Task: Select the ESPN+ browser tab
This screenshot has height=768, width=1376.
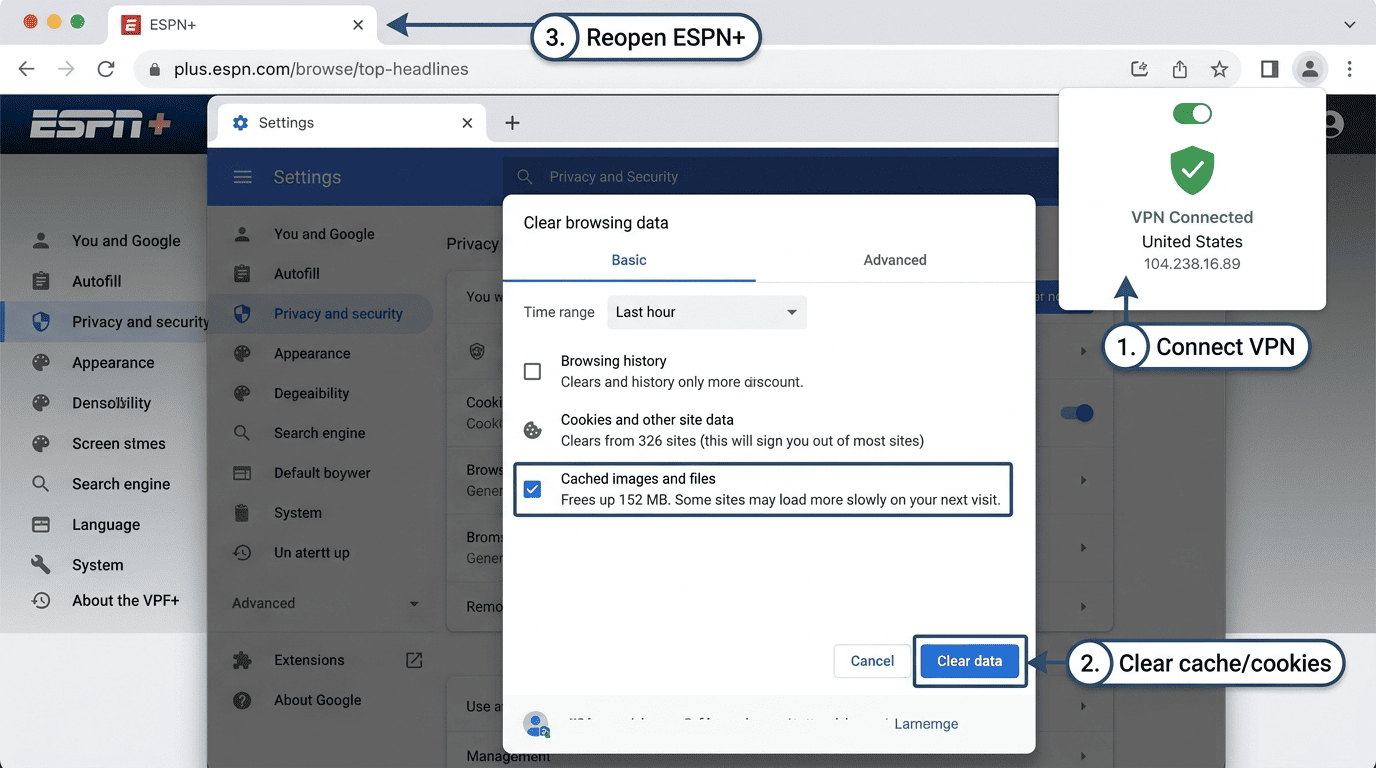Action: pos(242,25)
